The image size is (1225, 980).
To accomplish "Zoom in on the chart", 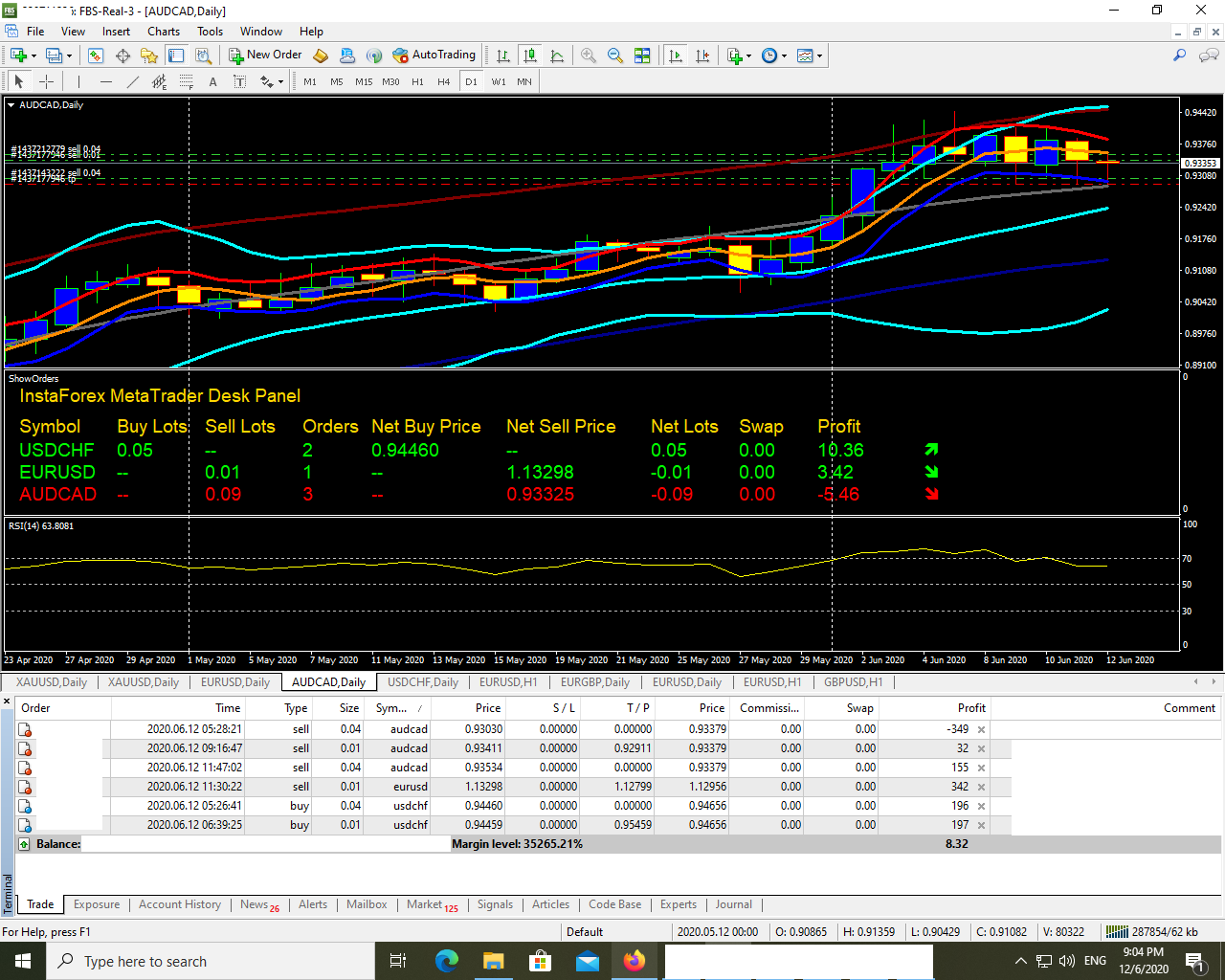I will click(589, 56).
